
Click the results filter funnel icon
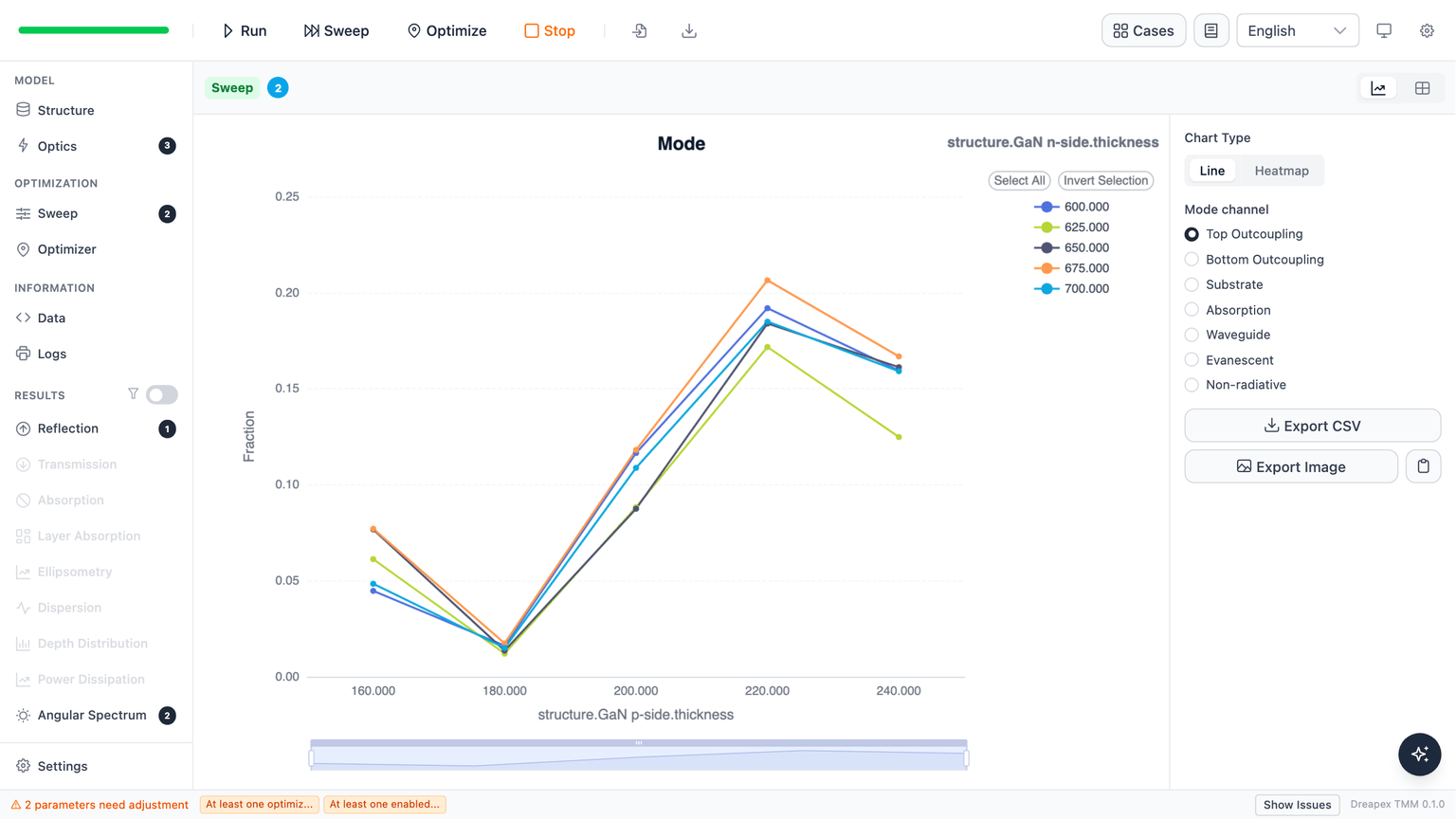pos(134,394)
